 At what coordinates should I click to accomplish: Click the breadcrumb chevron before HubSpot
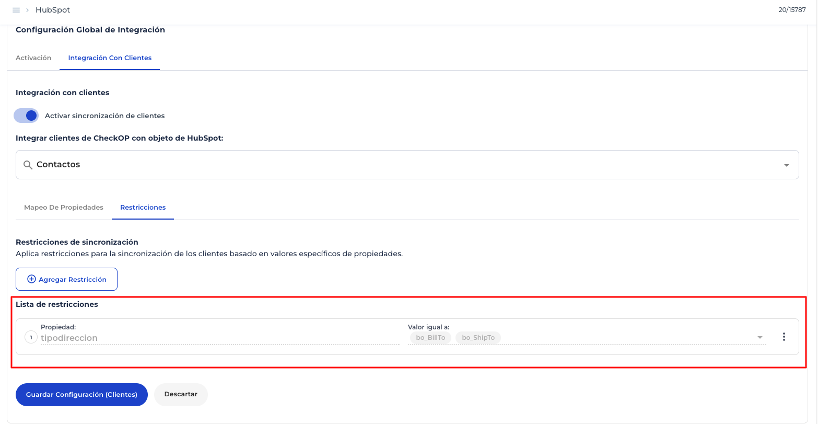coord(27,10)
